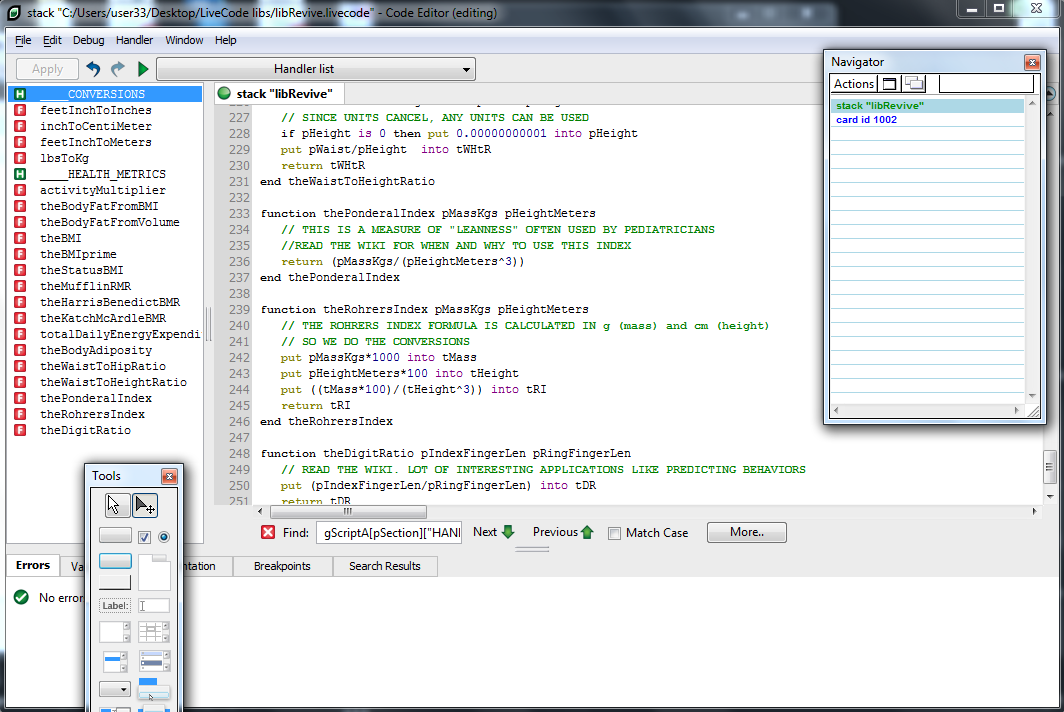
Task: Click the H icon beside HEALTH_METRICS
Action: click(20, 174)
